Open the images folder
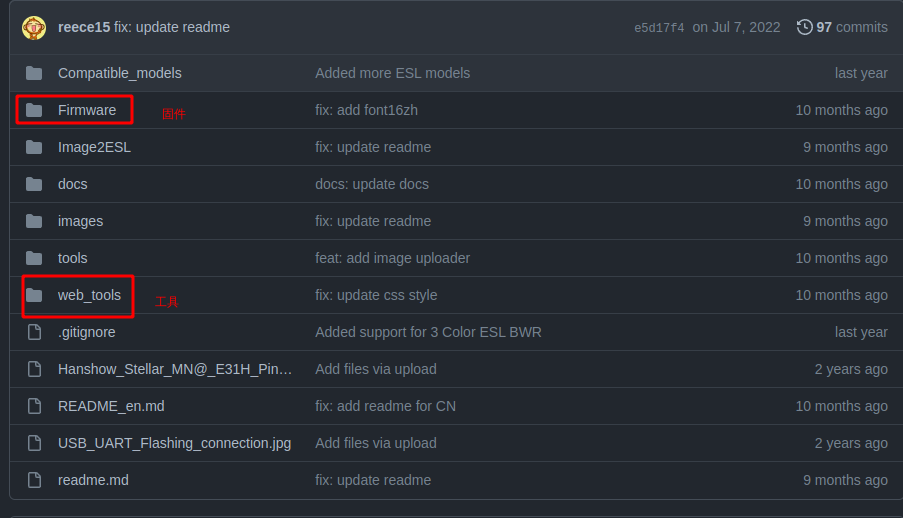This screenshot has width=903, height=518. click(x=81, y=221)
